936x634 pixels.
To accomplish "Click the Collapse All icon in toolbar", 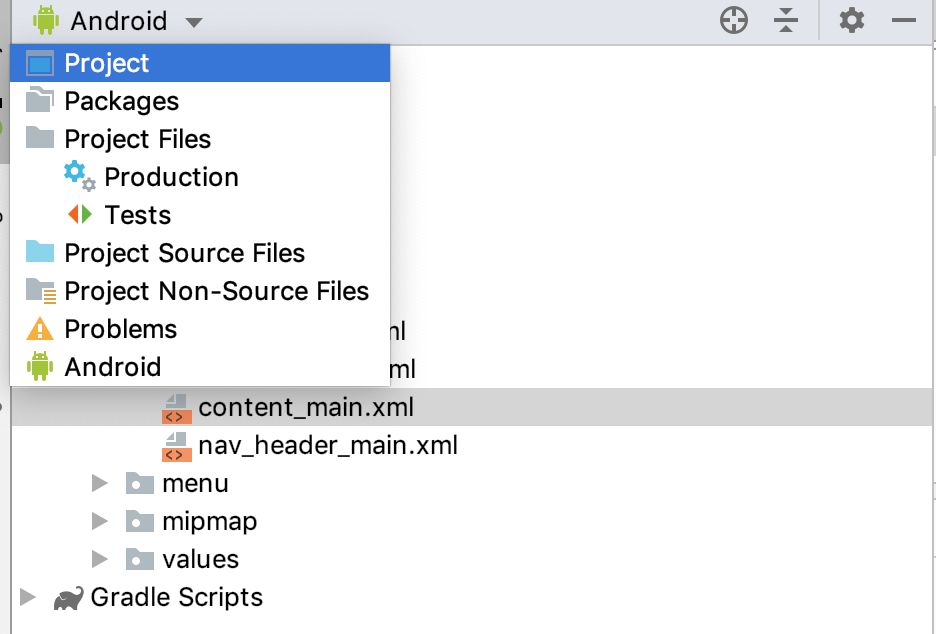I will 787,20.
